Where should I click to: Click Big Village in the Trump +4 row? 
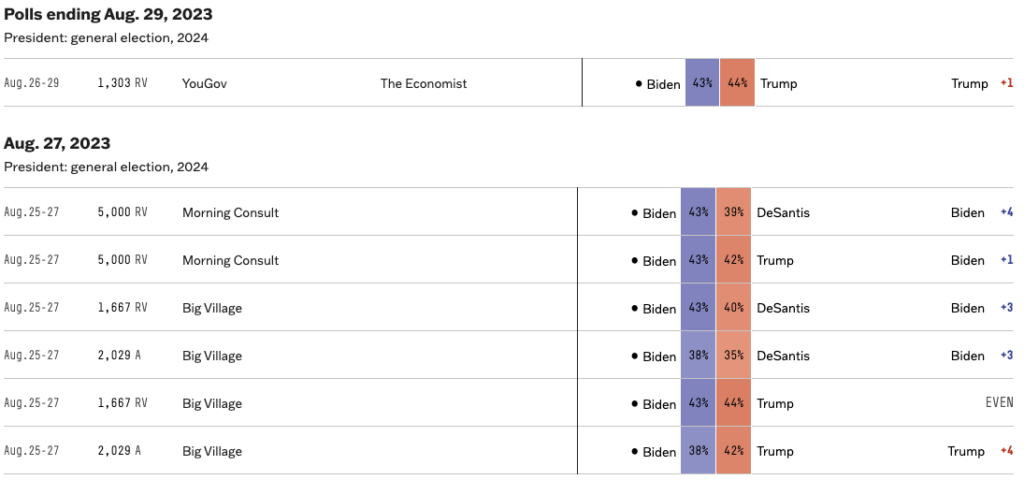tap(212, 451)
